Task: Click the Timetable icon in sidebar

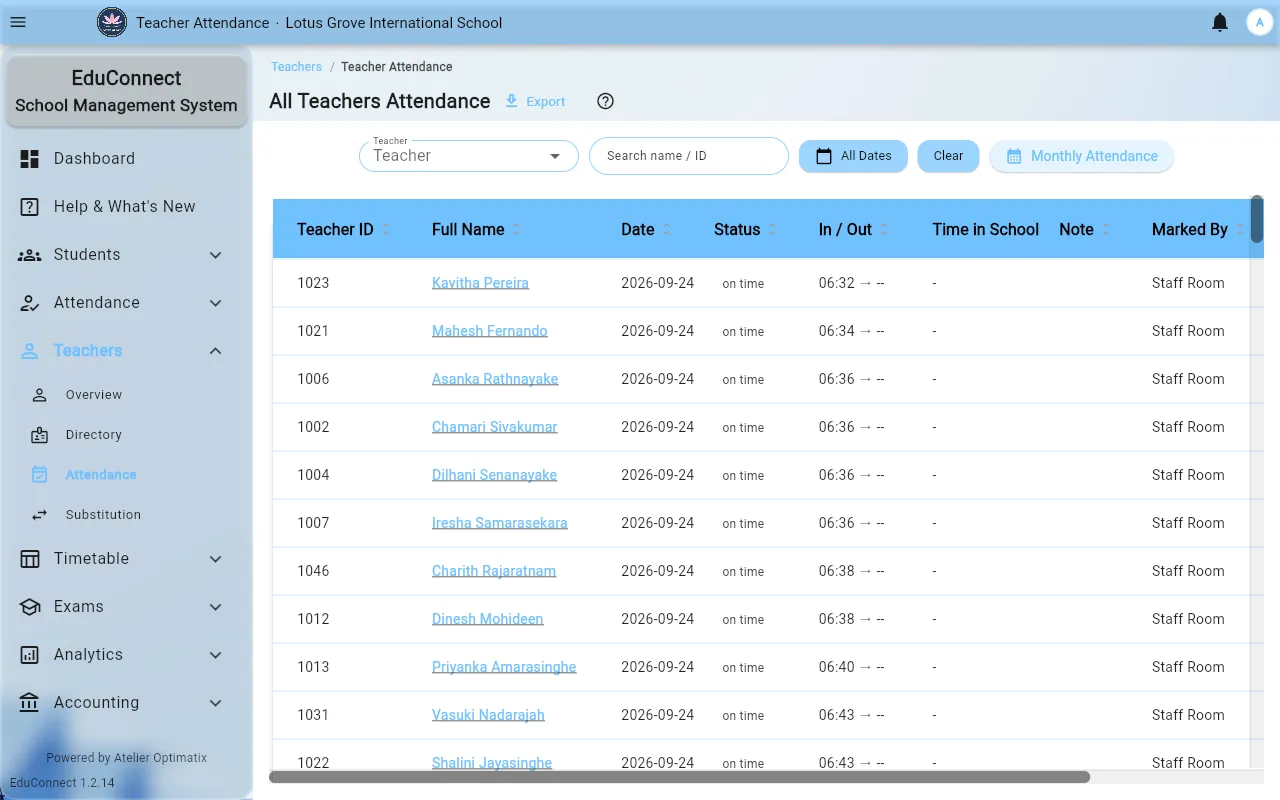Action: [x=30, y=558]
